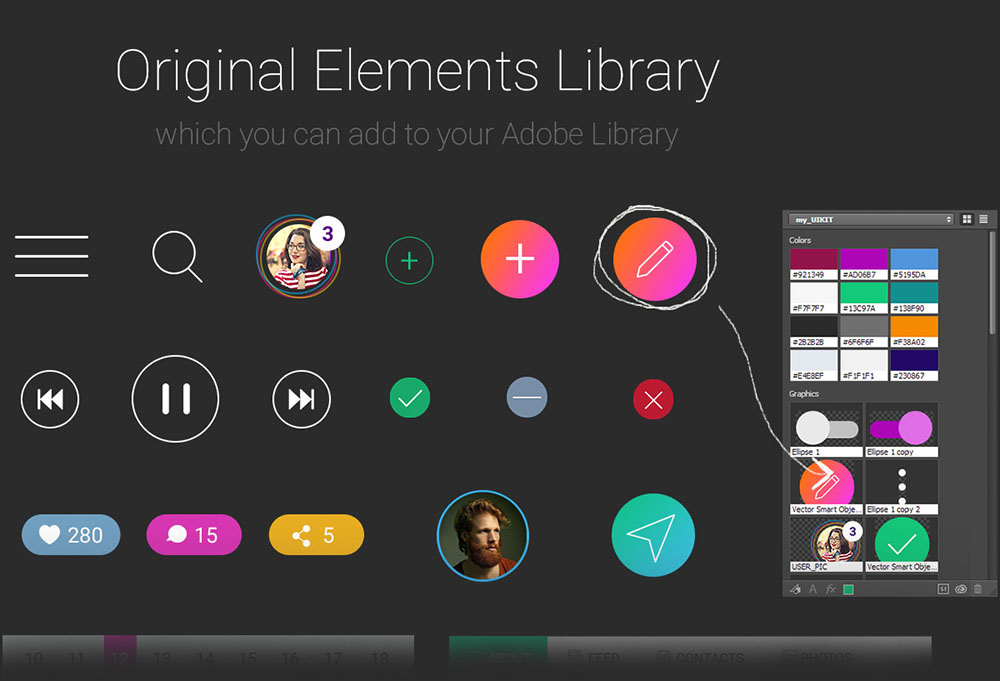
Task: Click the red X circle icon
Action: coord(653,400)
